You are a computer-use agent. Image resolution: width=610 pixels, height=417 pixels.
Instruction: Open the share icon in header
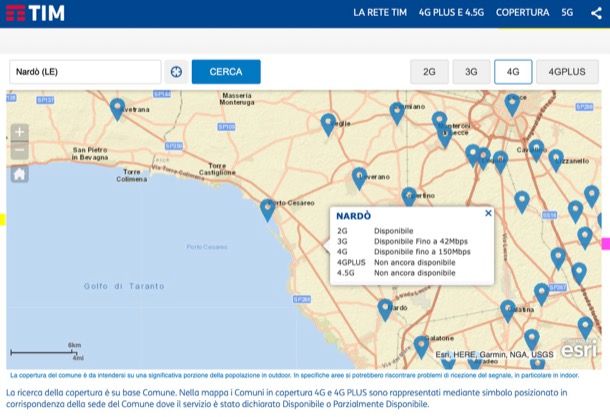tap(596, 13)
